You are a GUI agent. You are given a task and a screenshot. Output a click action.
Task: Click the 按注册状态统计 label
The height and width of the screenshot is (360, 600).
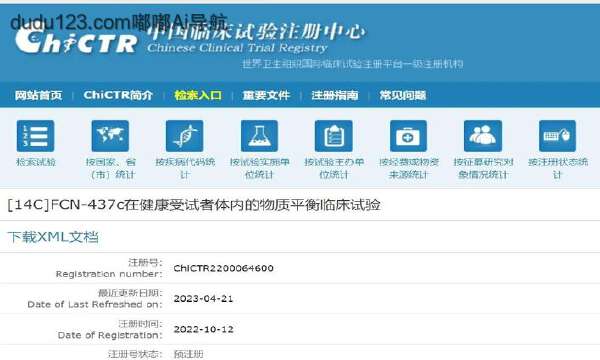coord(558,168)
